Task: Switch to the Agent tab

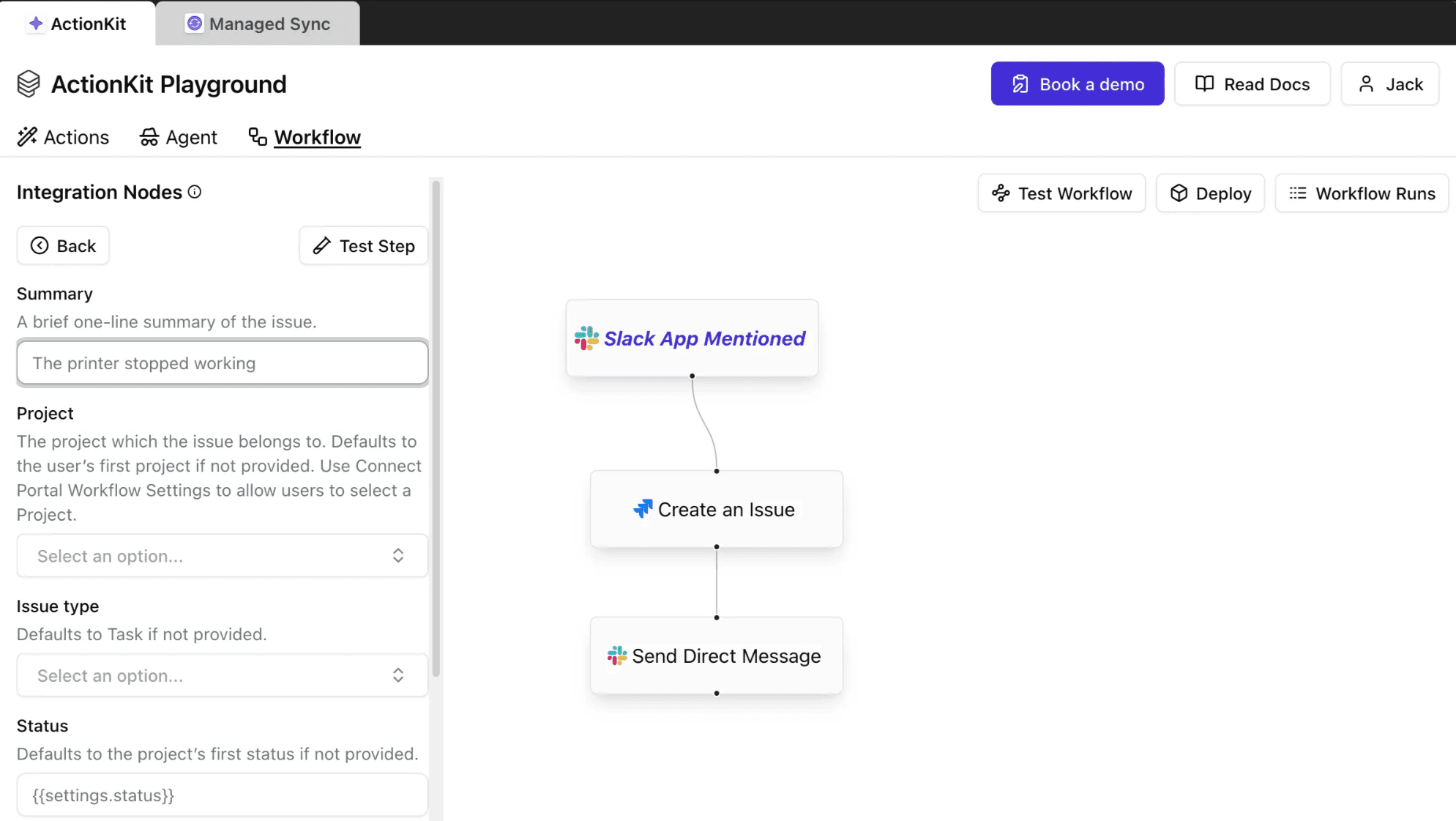Action: coord(179,137)
